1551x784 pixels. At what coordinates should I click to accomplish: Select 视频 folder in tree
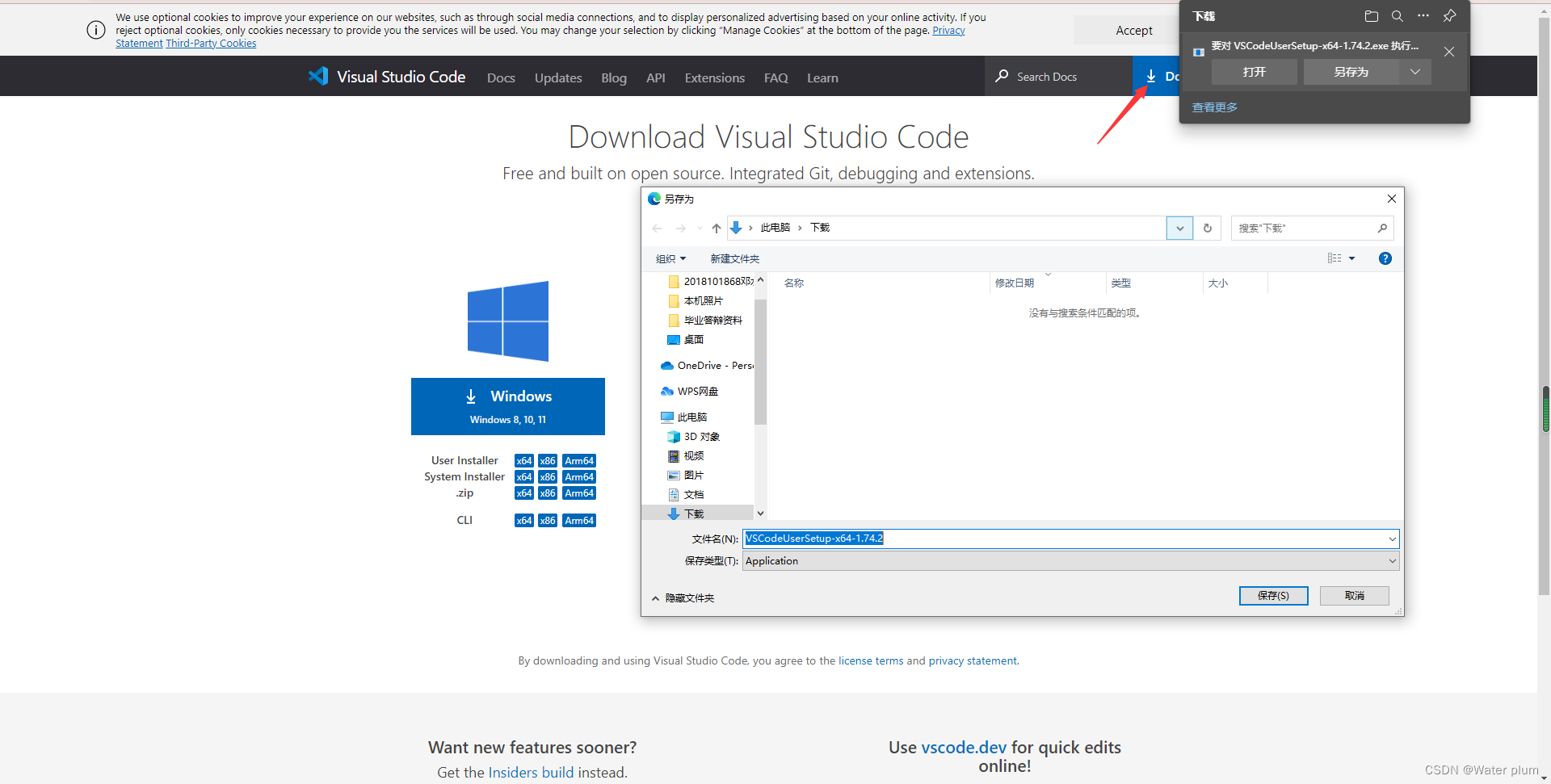[x=686, y=456]
